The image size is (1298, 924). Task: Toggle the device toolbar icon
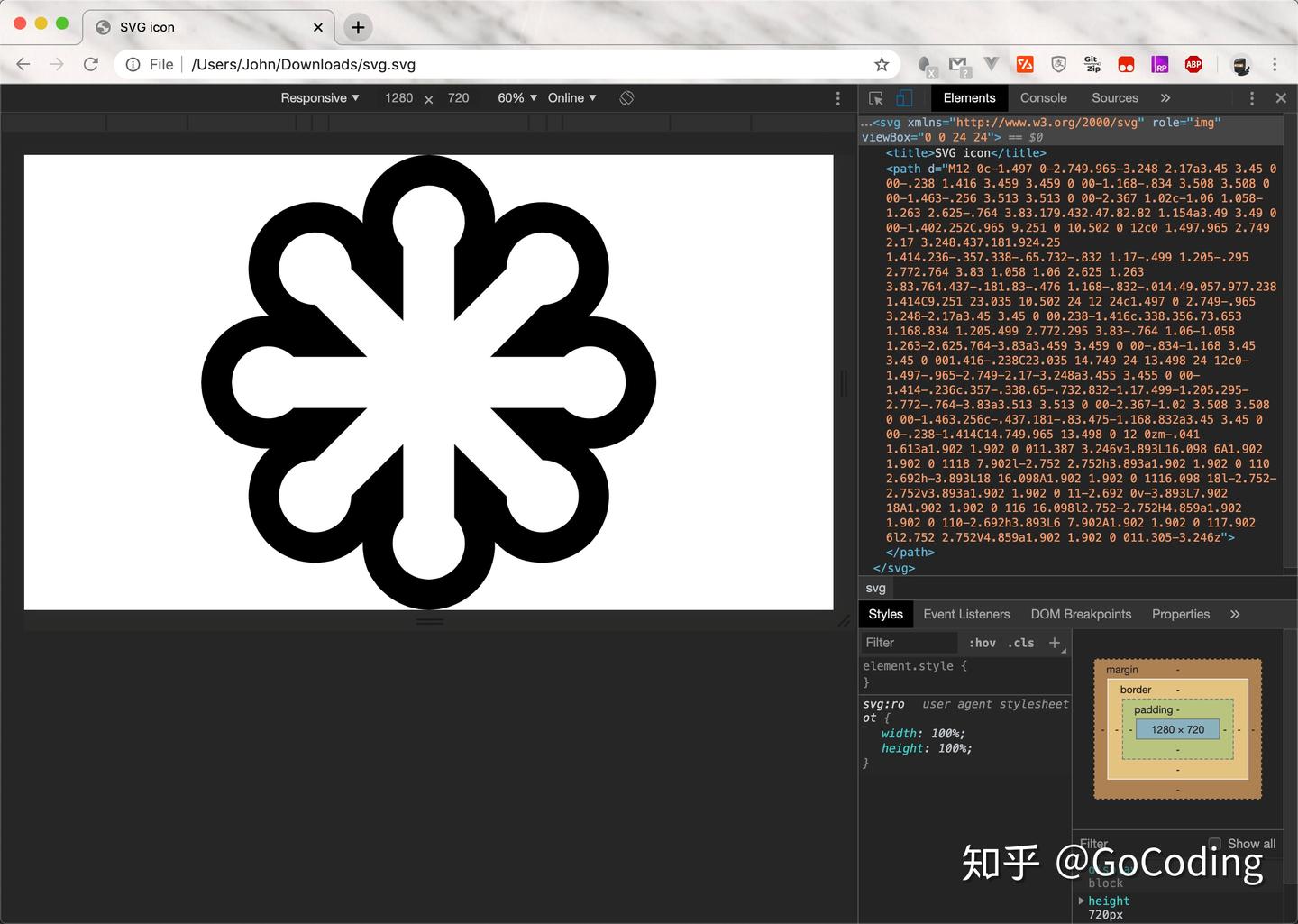tap(905, 97)
